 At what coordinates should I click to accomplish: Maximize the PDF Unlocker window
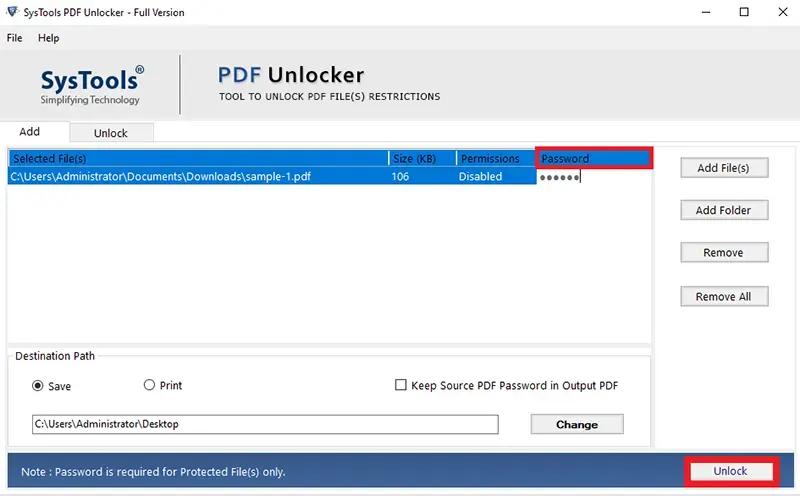(744, 12)
